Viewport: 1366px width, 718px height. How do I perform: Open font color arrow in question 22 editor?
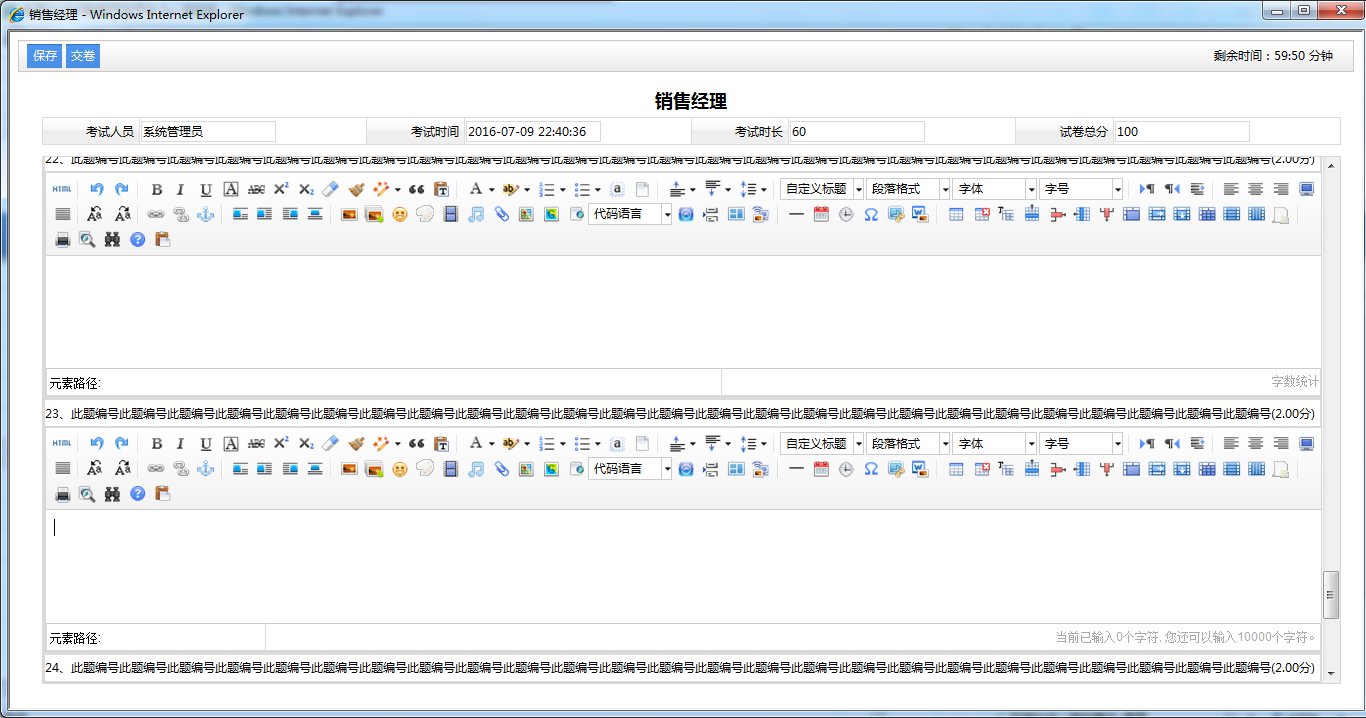click(492, 189)
